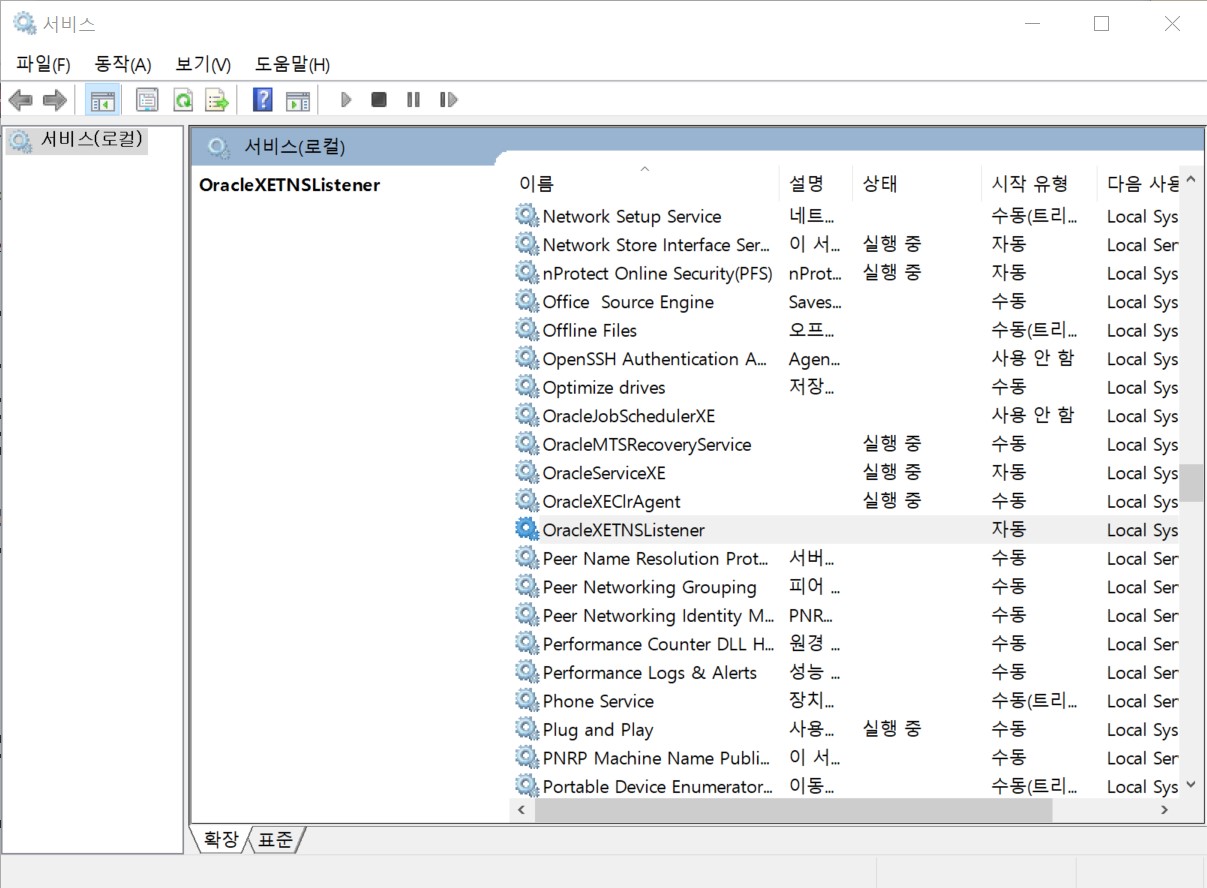1207x888 pixels.
Task: Click horizontal scrollbar right arrow
Action: point(1166,811)
